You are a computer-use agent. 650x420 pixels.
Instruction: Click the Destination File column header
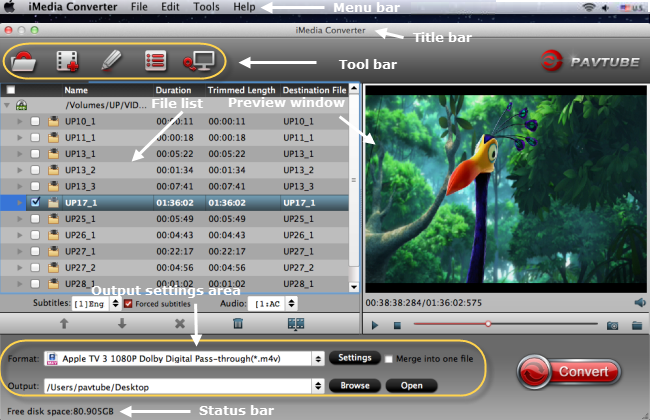[314, 90]
